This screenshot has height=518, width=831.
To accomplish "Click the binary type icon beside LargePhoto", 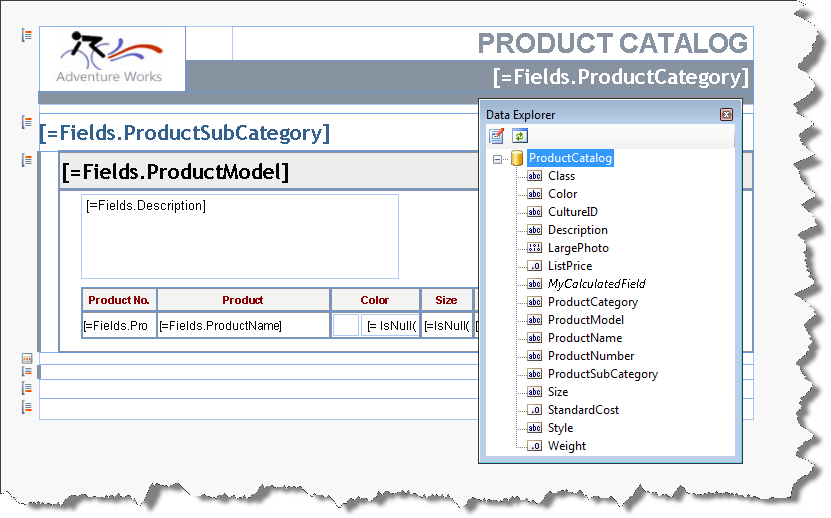I will (x=534, y=248).
